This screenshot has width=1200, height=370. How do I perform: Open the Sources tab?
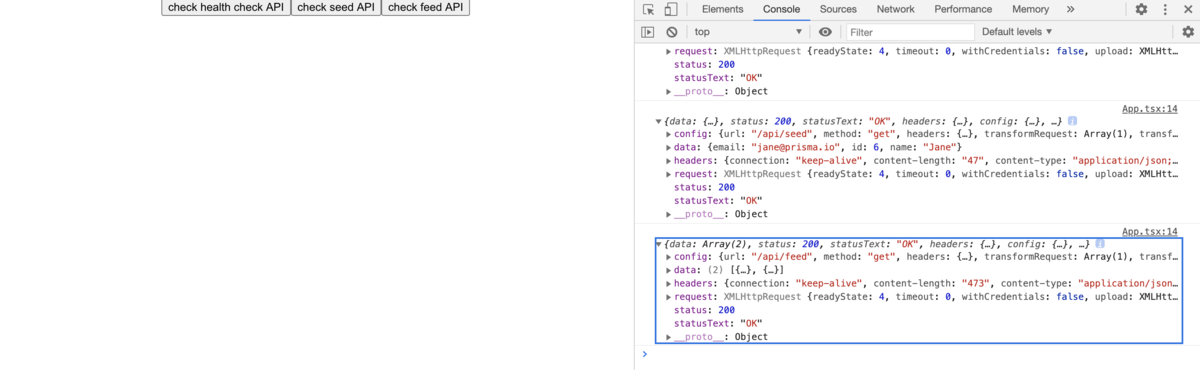tap(838, 9)
